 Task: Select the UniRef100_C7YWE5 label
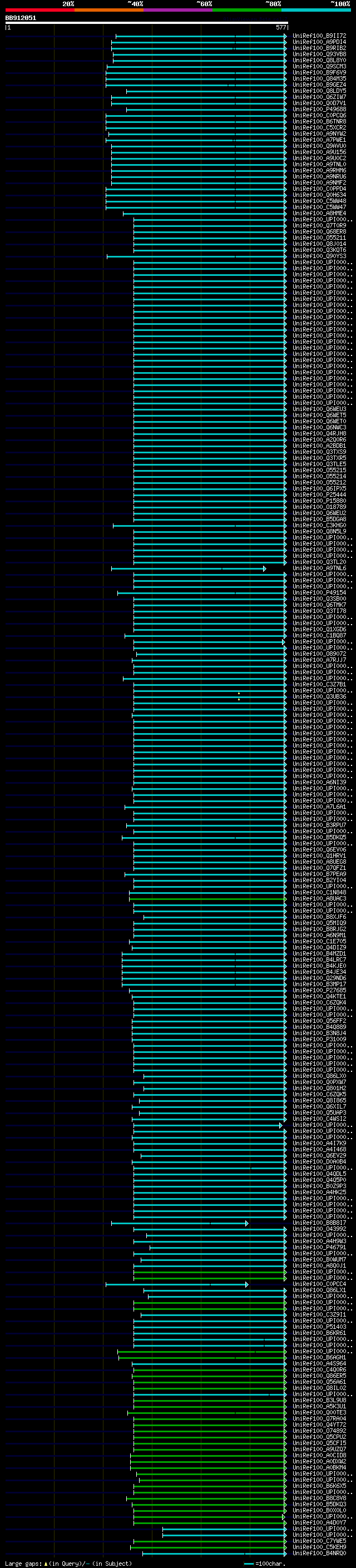[x=319, y=1541]
